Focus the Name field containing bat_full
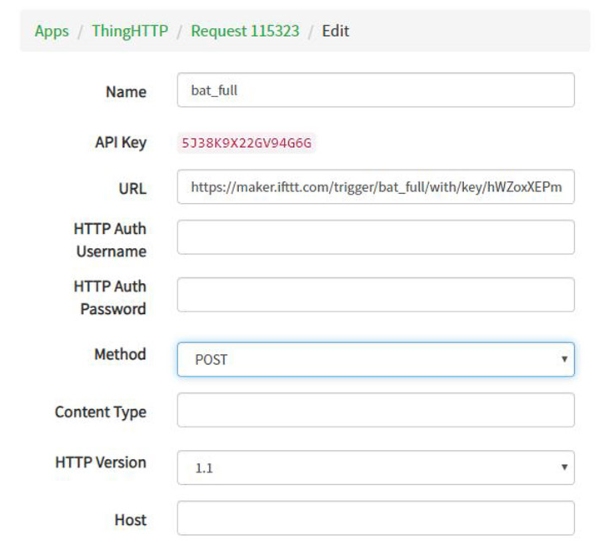This screenshot has height=542, width=605. (x=375, y=90)
